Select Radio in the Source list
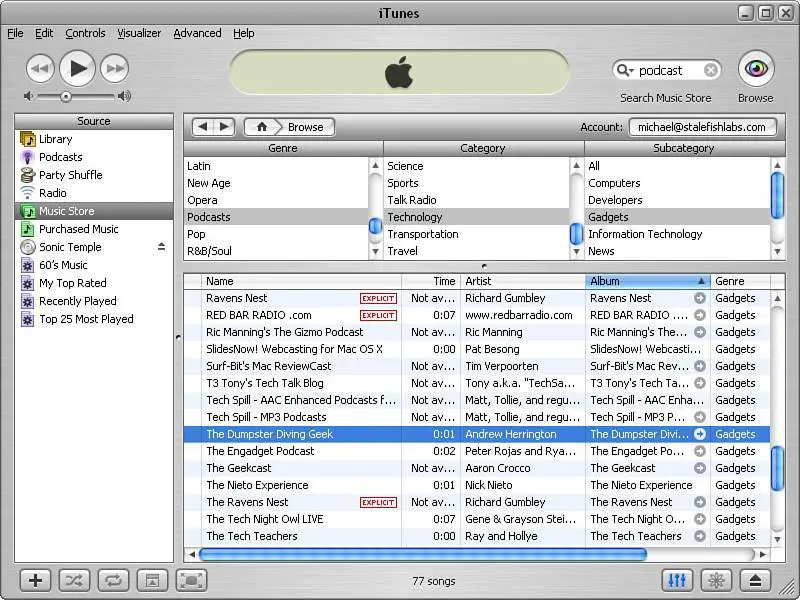Viewport: 800px width, 600px height. tap(94, 193)
